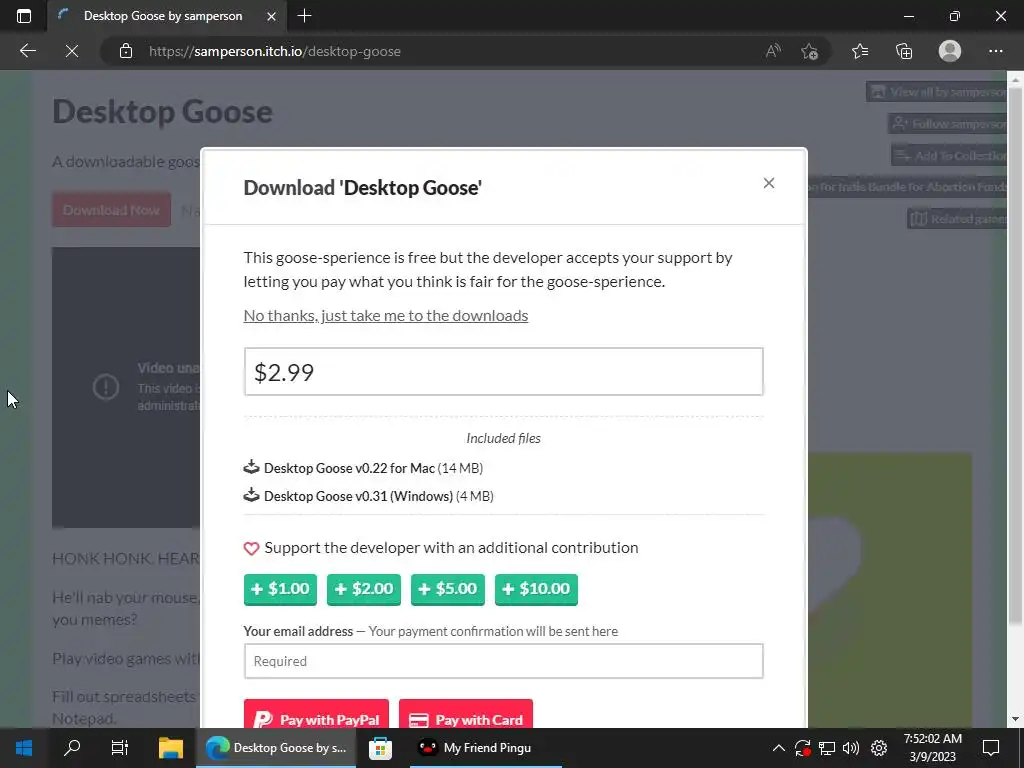Close the Download 'Desktop Goose' dialog
This screenshot has width=1024, height=768.
point(769,184)
